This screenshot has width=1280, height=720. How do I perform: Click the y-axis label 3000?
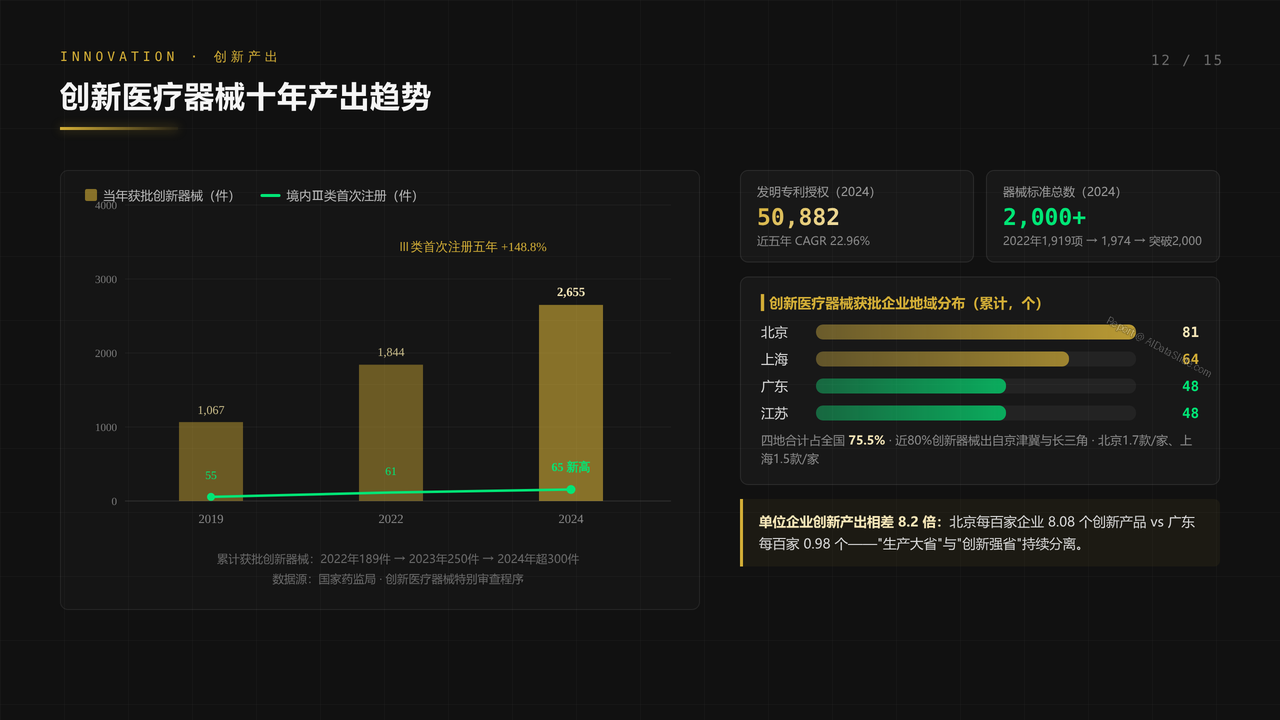pos(106,279)
